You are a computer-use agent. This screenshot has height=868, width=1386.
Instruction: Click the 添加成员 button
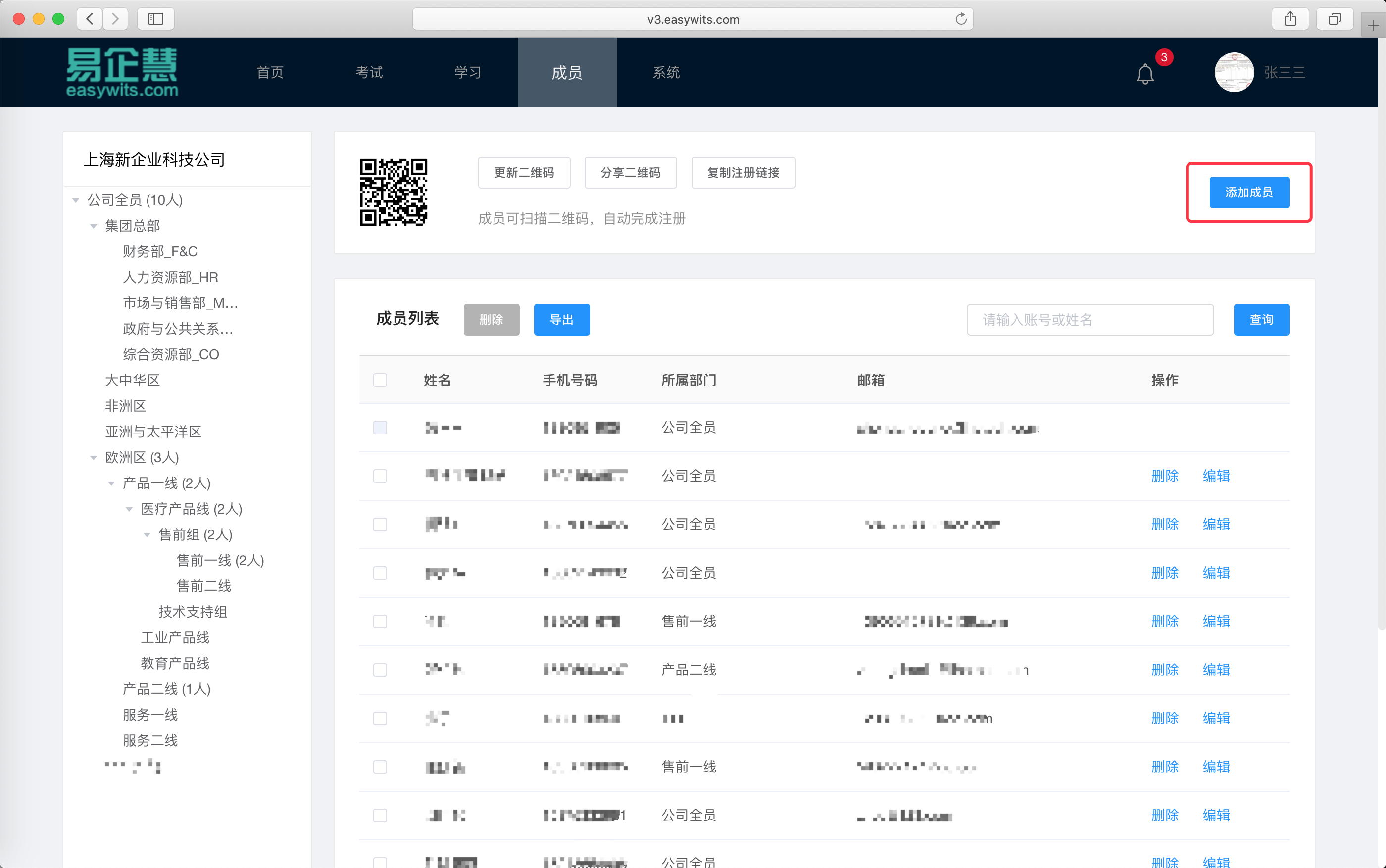pos(1249,193)
